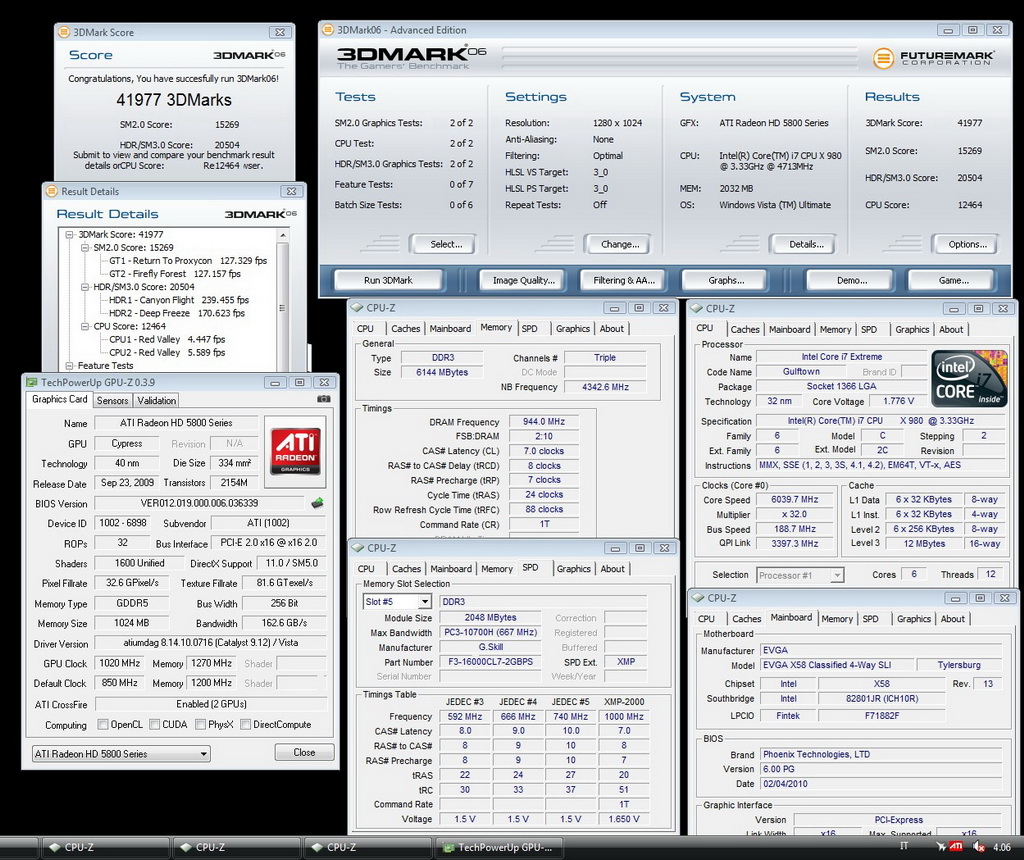Collapse the SM2.0 Score: 15269 node
Image resolution: width=1024 pixels, height=860 pixels.
tap(85, 247)
